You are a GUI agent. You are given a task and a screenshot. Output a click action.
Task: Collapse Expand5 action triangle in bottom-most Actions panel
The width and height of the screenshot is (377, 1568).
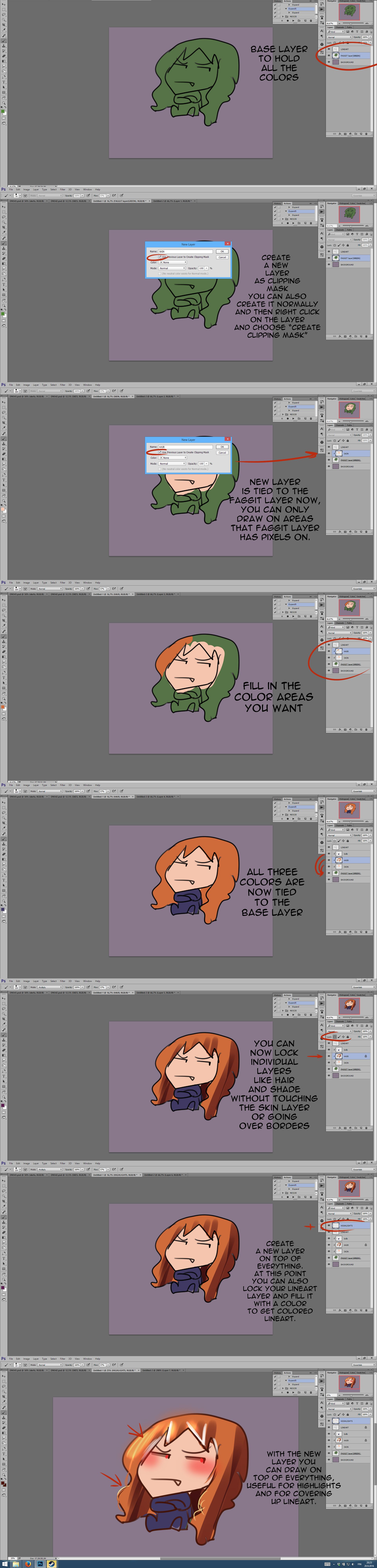pos(286,1380)
